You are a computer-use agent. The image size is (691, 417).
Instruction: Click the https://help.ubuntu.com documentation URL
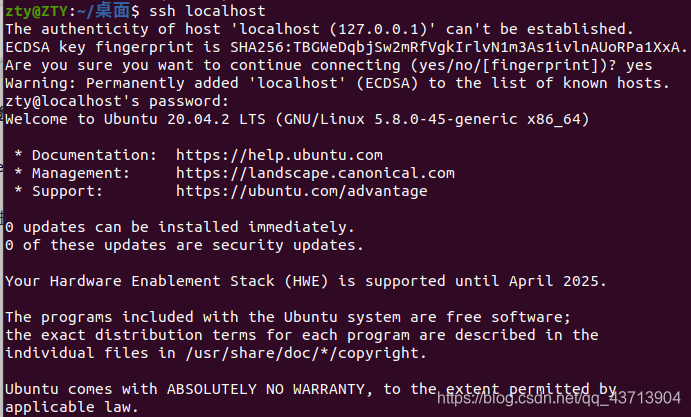point(279,155)
